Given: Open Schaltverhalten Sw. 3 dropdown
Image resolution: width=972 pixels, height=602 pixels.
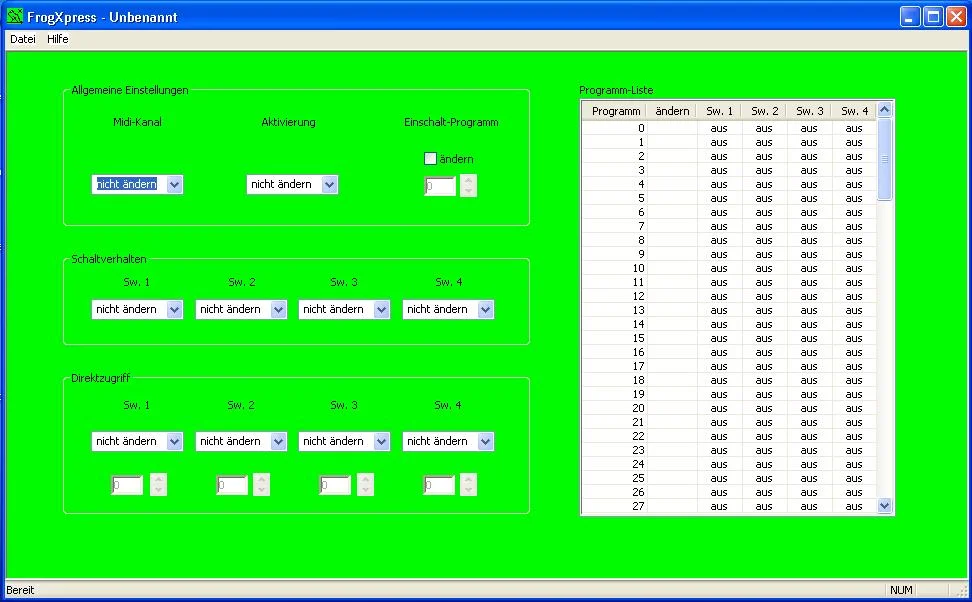Looking at the screenshot, I should click(x=344, y=309).
